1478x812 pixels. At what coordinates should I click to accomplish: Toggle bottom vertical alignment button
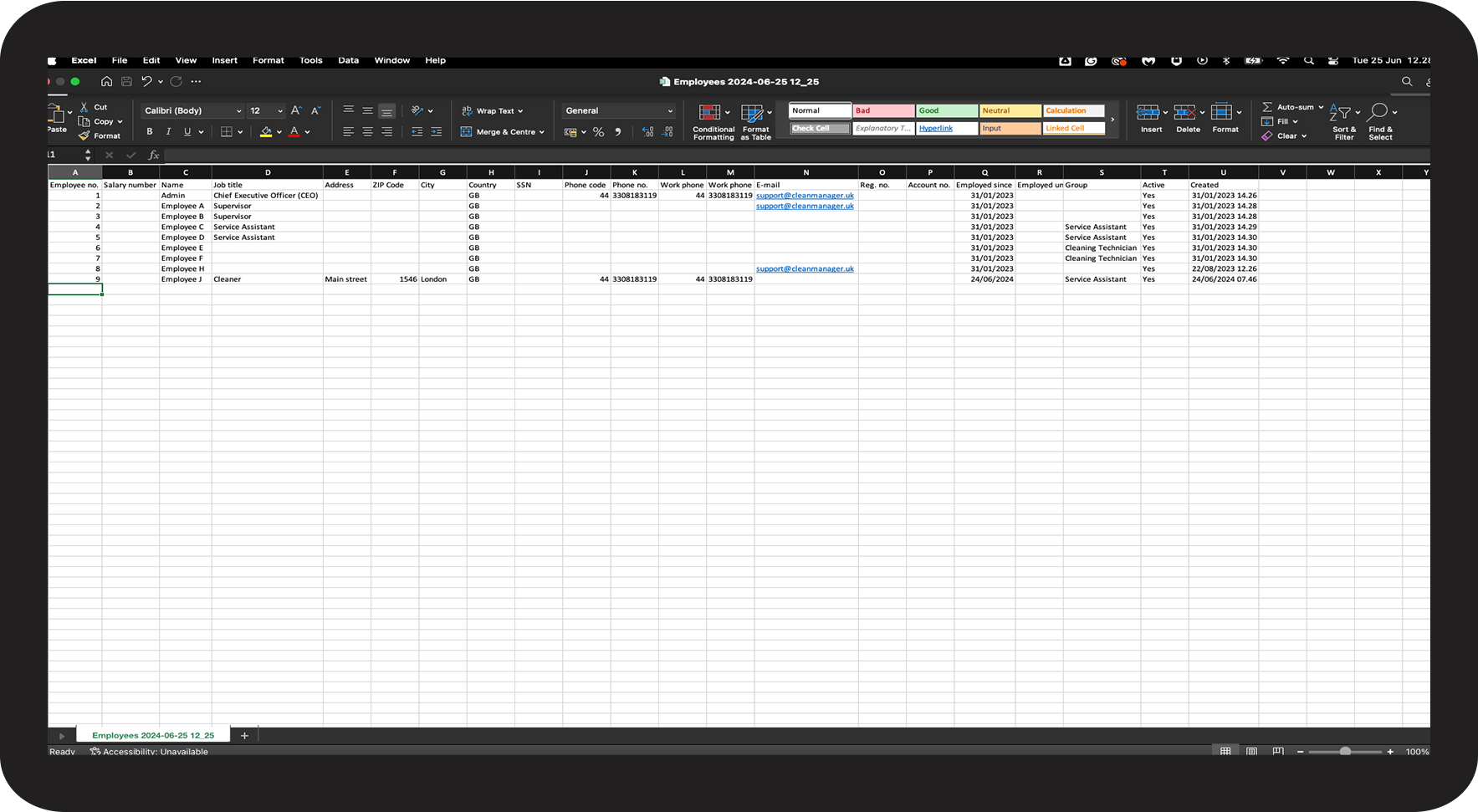386,111
